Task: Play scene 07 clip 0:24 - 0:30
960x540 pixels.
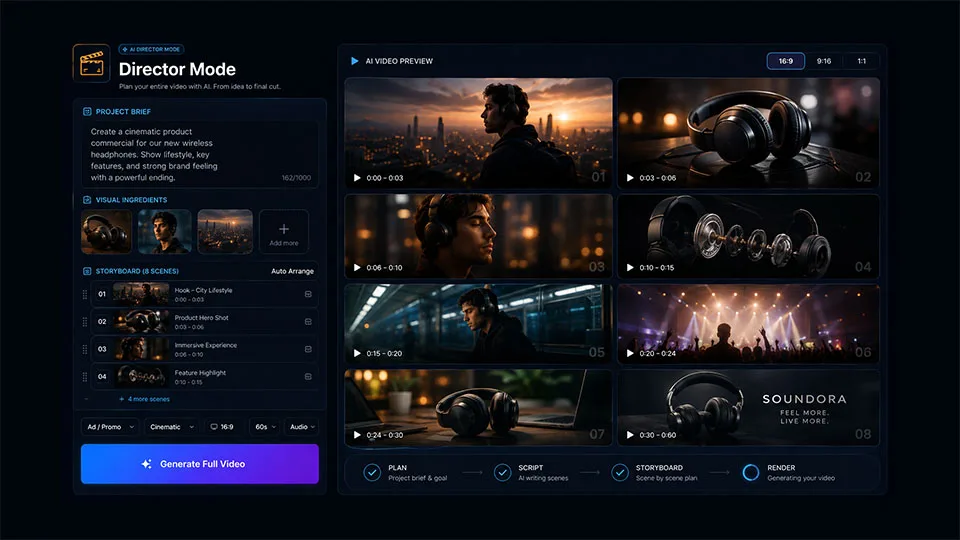Action: click(x=357, y=435)
